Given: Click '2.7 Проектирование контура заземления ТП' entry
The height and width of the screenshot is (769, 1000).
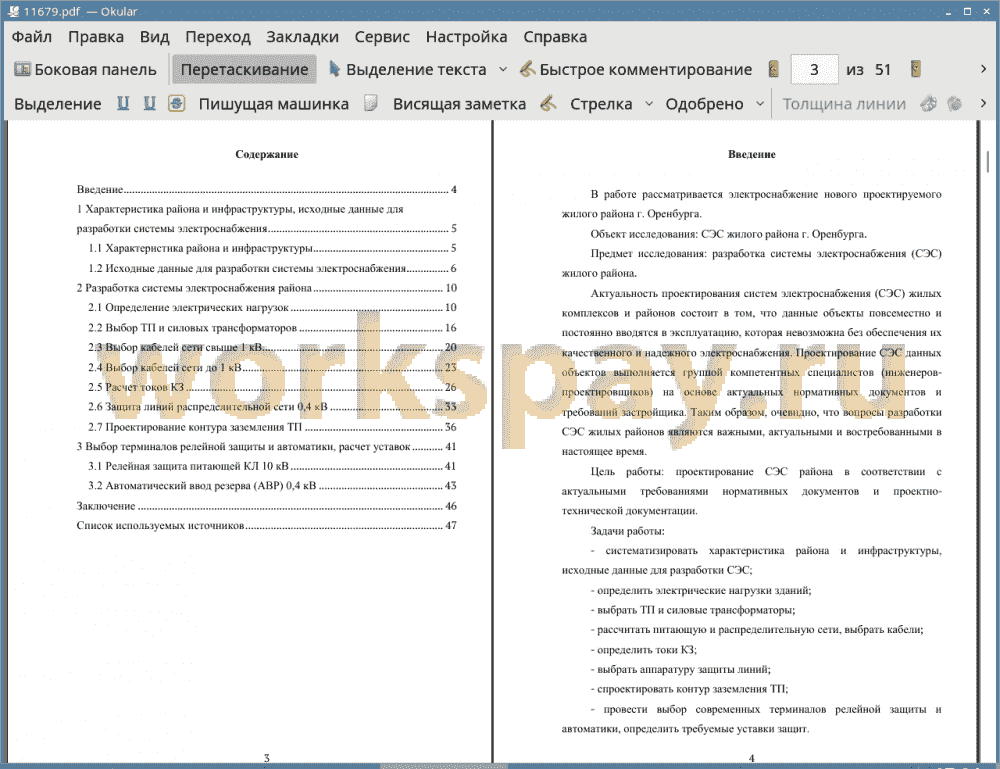Looking at the screenshot, I should [x=272, y=427].
